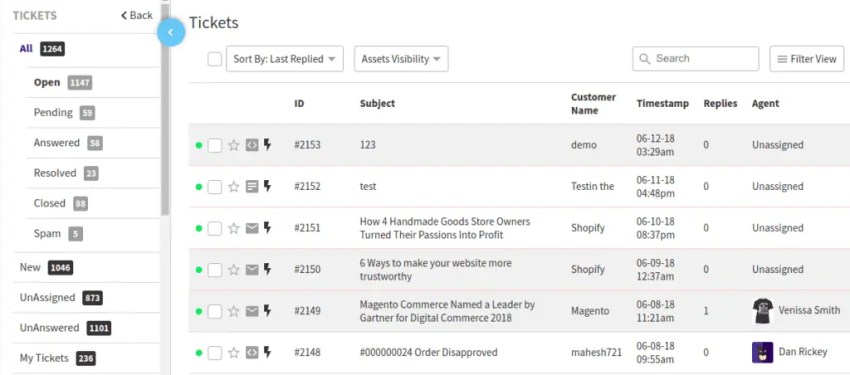
Task: Click the envelope source icon on ticket #2151
Action: (x=252, y=228)
